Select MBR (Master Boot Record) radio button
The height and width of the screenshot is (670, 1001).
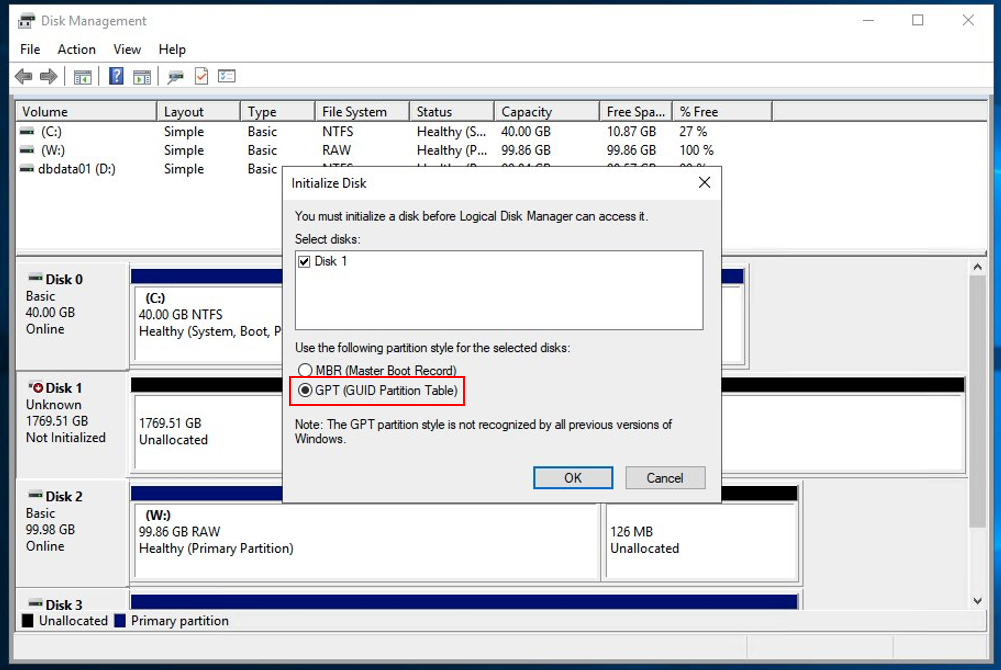point(305,370)
